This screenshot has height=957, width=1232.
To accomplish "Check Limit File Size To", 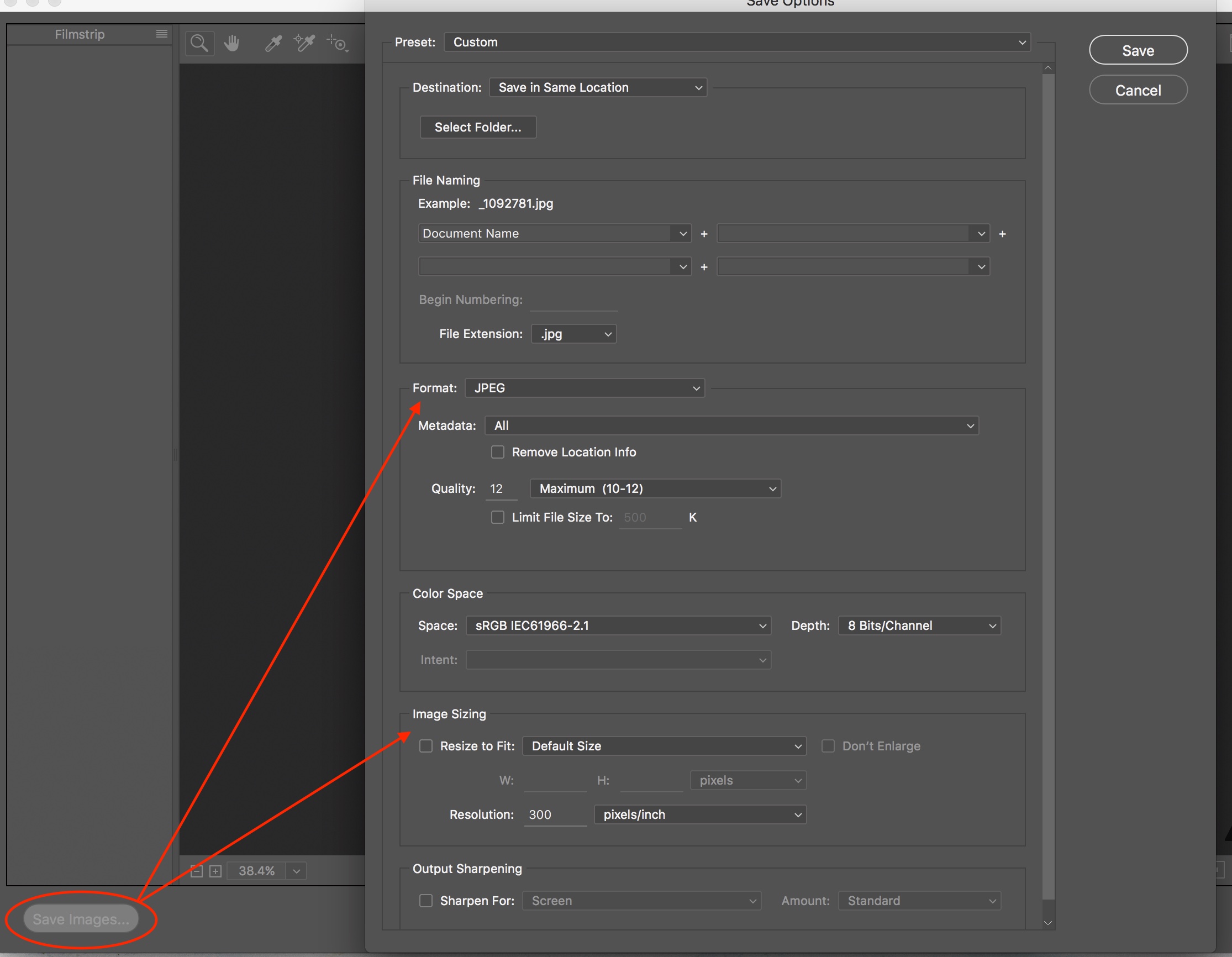I will pos(498,517).
